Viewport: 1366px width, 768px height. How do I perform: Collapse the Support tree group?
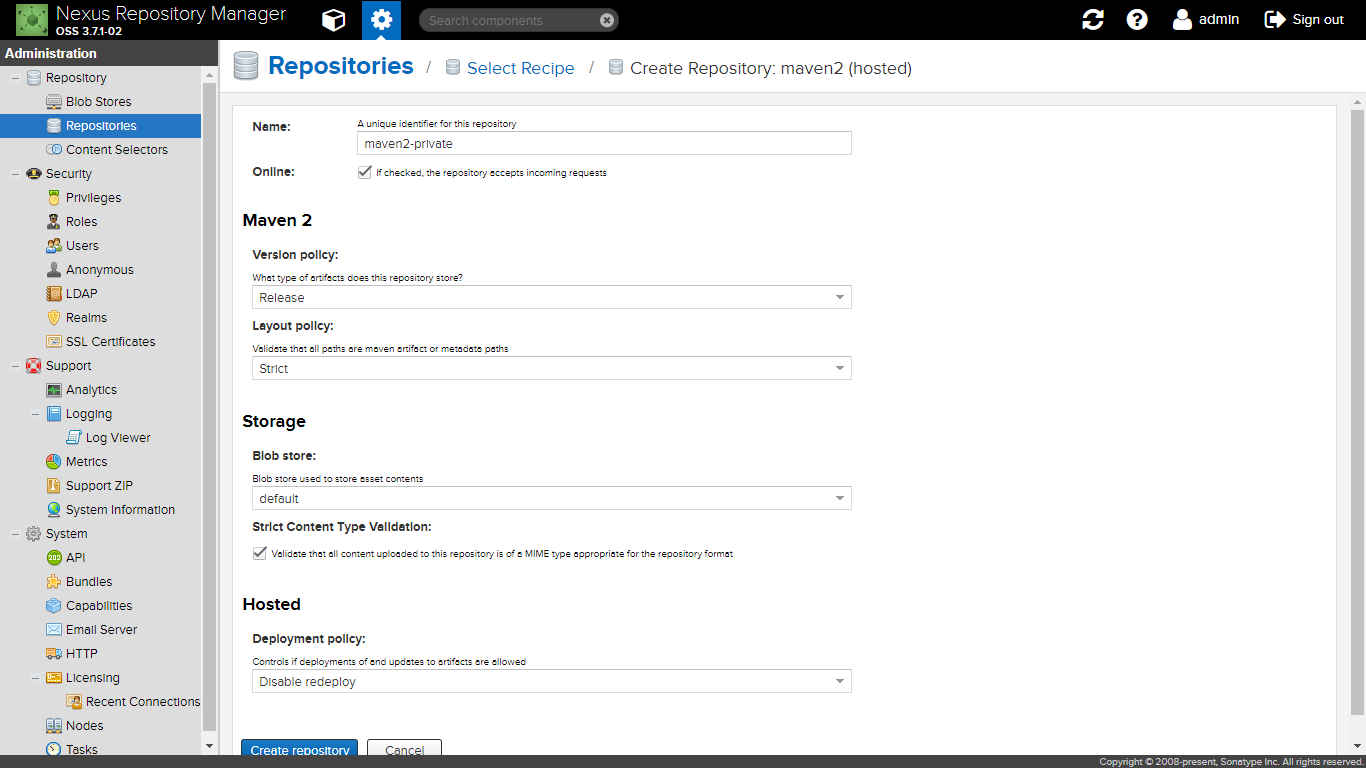15,366
